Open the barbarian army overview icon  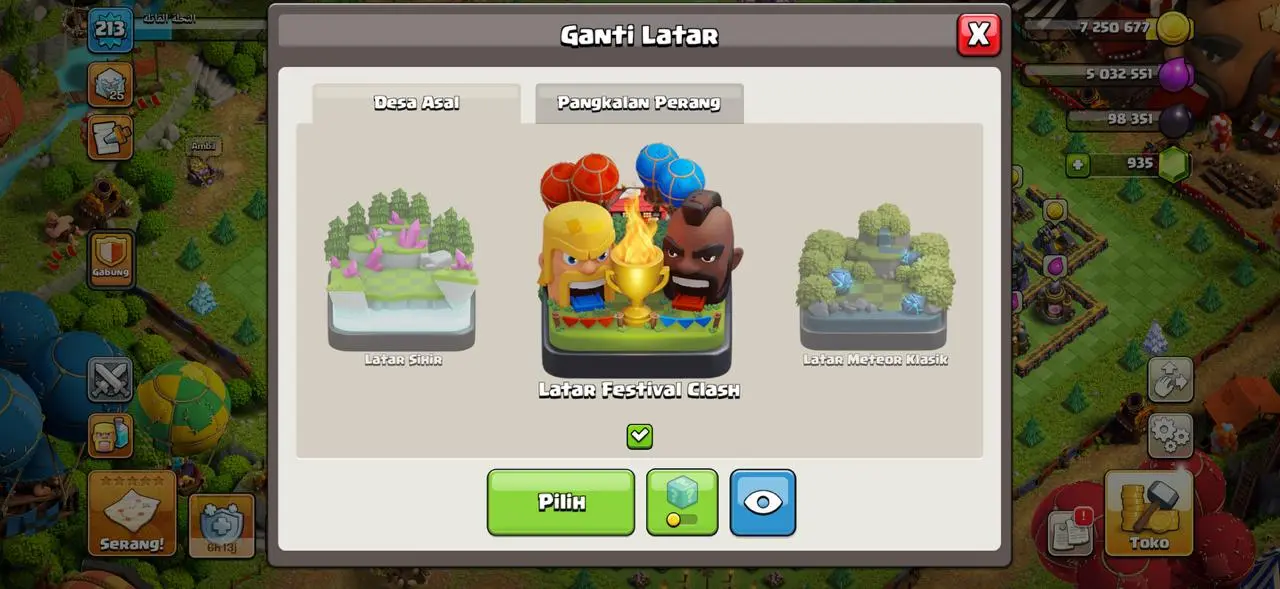click(110, 435)
